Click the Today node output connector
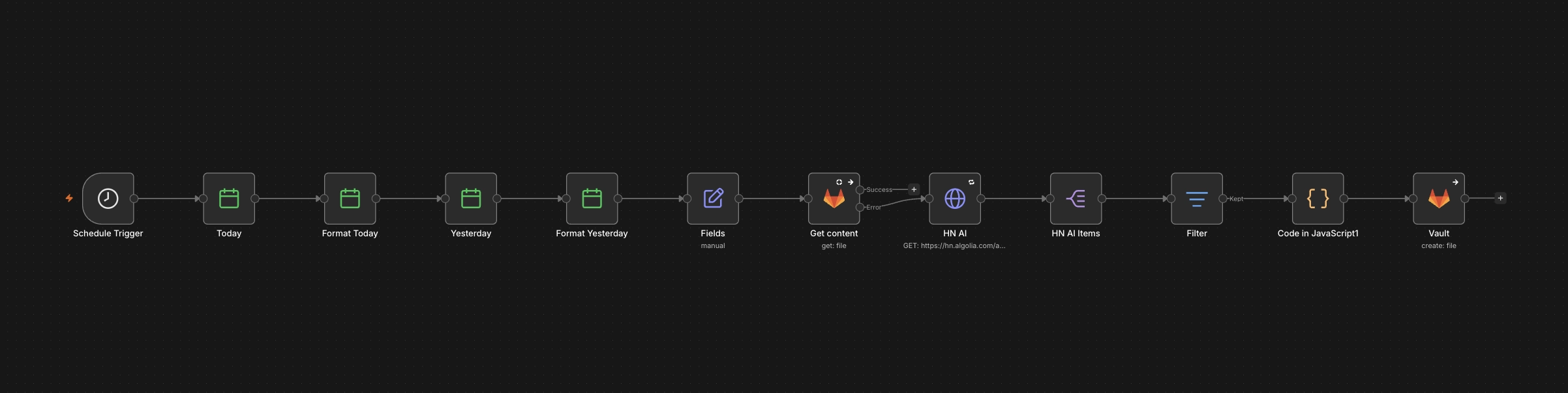 tap(255, 198)
